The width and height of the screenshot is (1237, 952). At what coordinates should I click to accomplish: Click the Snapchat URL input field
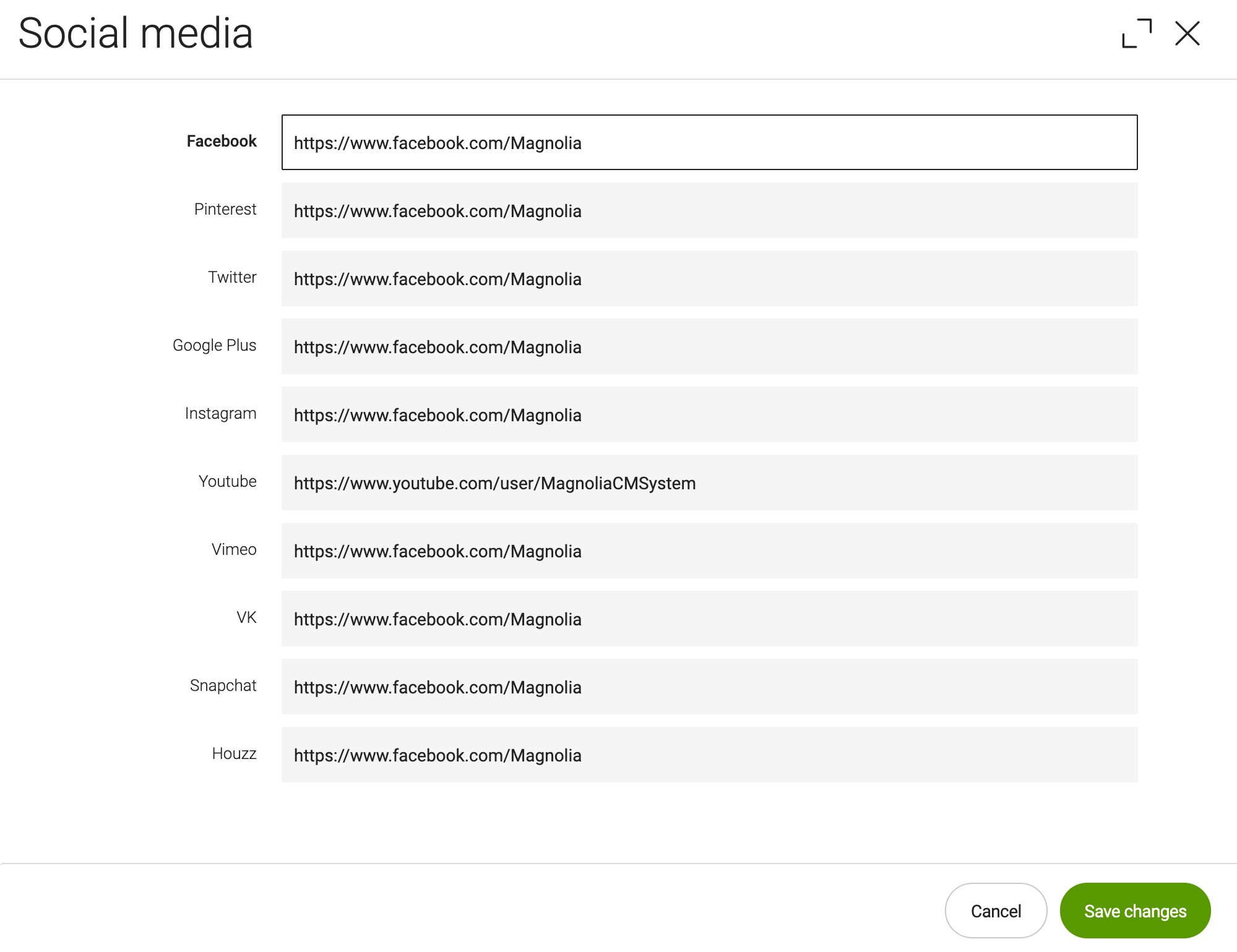click(x=709, y=687)
